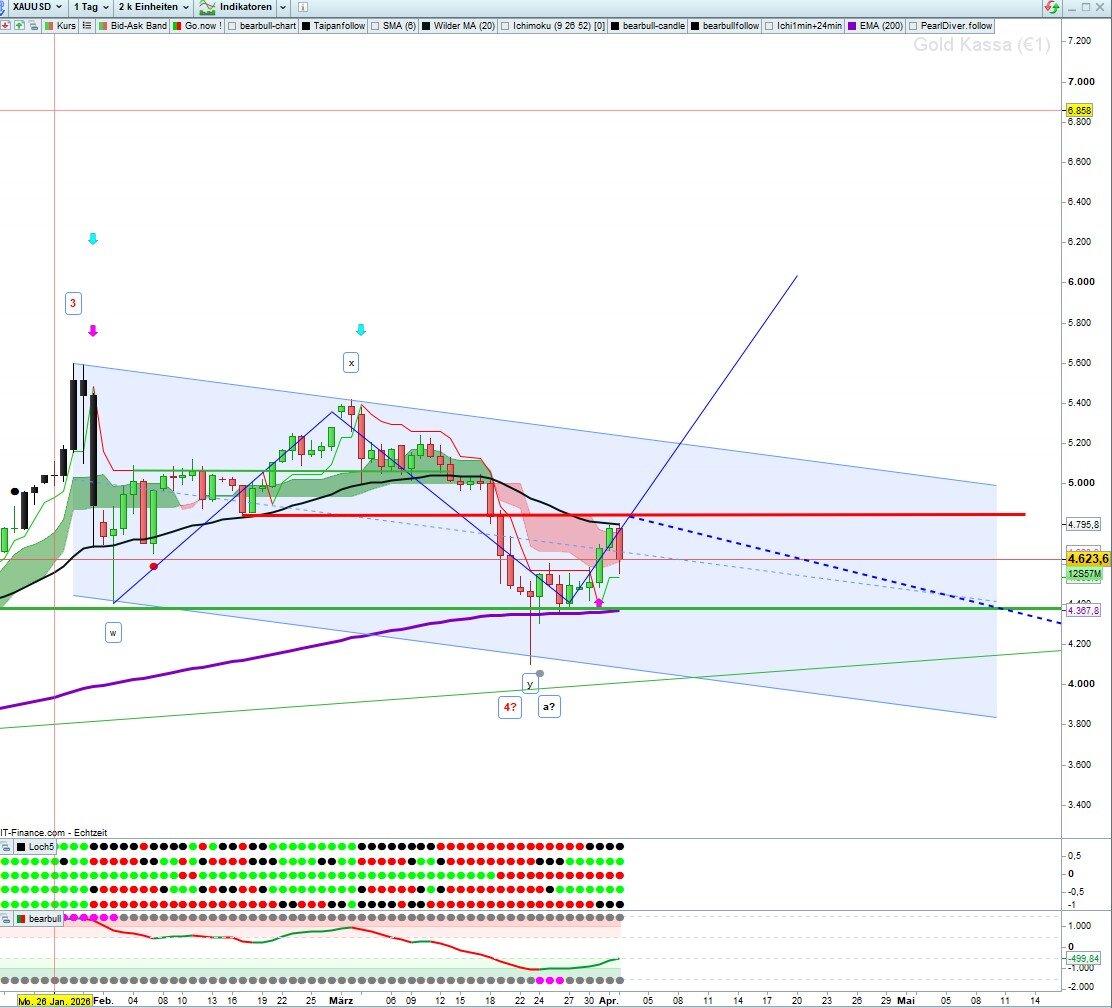Click the yellow 4.623,6 current price label
Viewport: 1112px width, 1008px height.
coord(1085,559)
